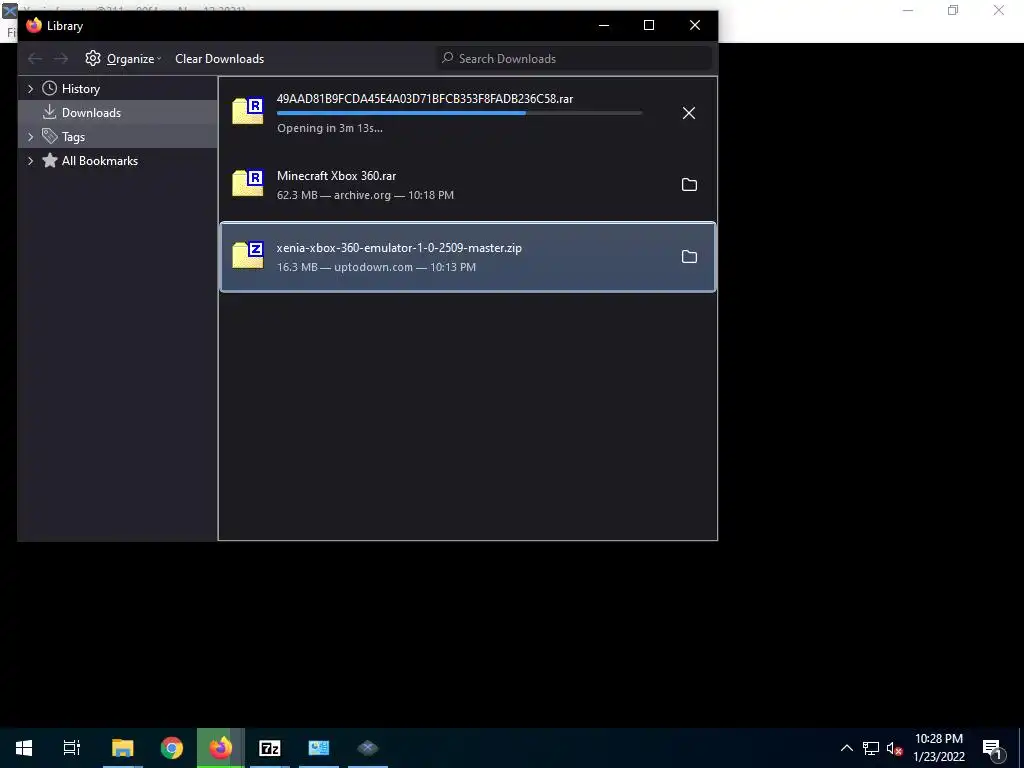The height and width of the screenshot is (768, 1024).
Task: Open containing folder for Minecraft Xbox 360.rar
Action: [x=689, y=185]
